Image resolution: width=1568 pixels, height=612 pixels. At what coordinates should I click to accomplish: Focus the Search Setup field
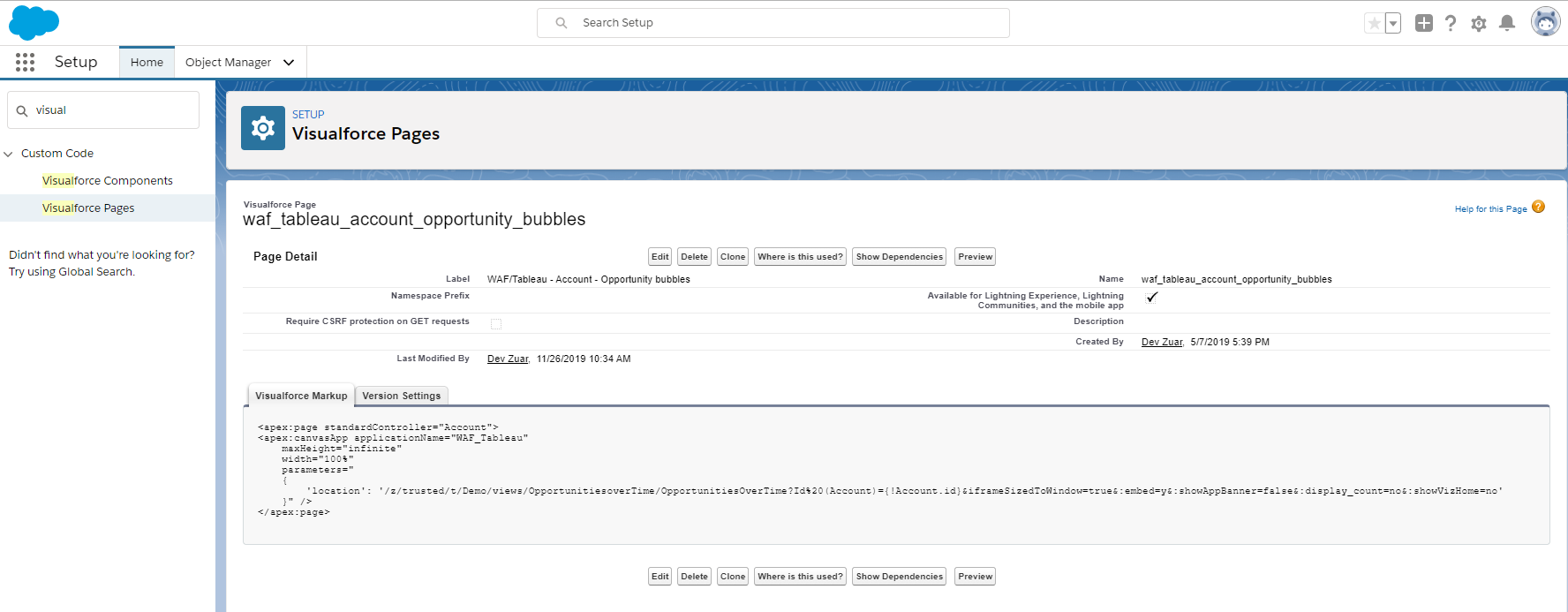773,23
